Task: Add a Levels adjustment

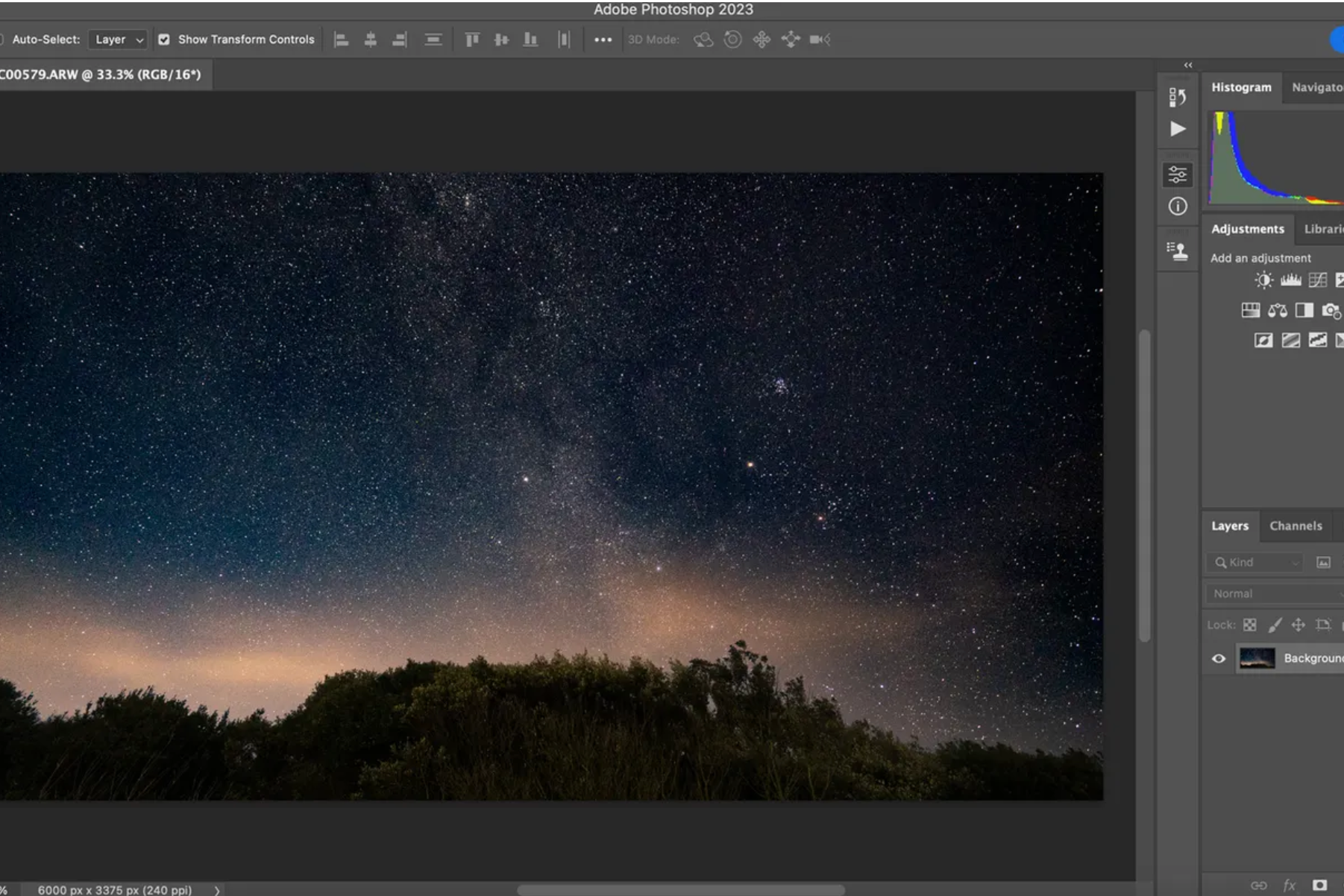Action: pos(1290,280)
